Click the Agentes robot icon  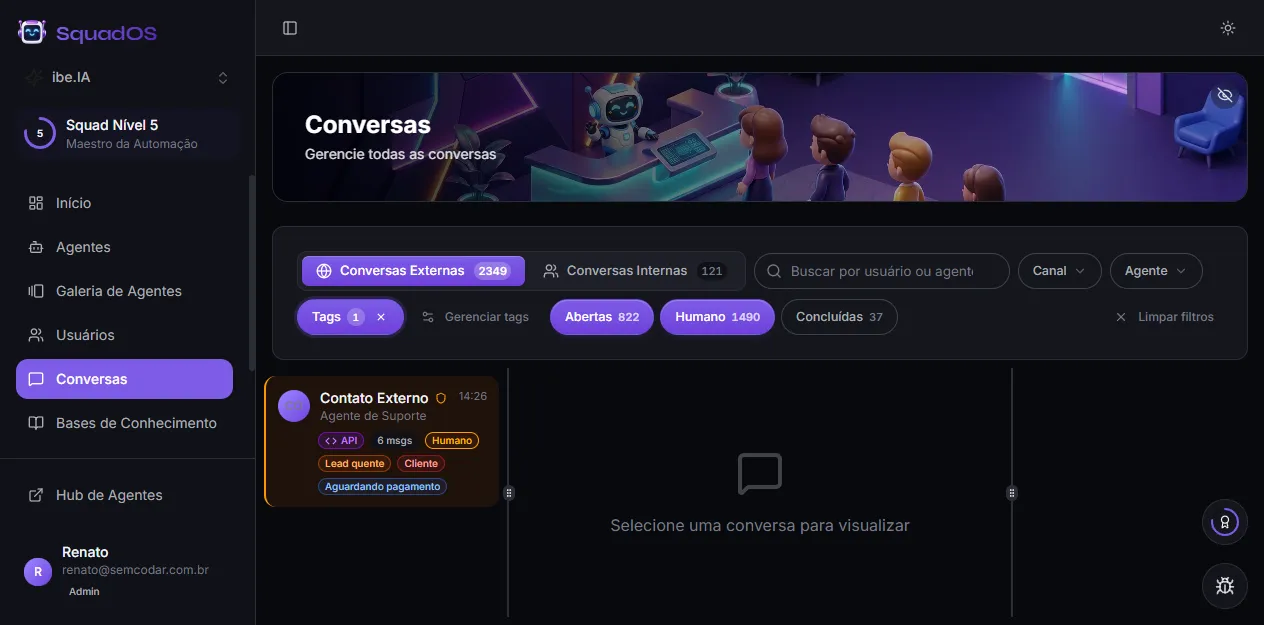(36, 247)
